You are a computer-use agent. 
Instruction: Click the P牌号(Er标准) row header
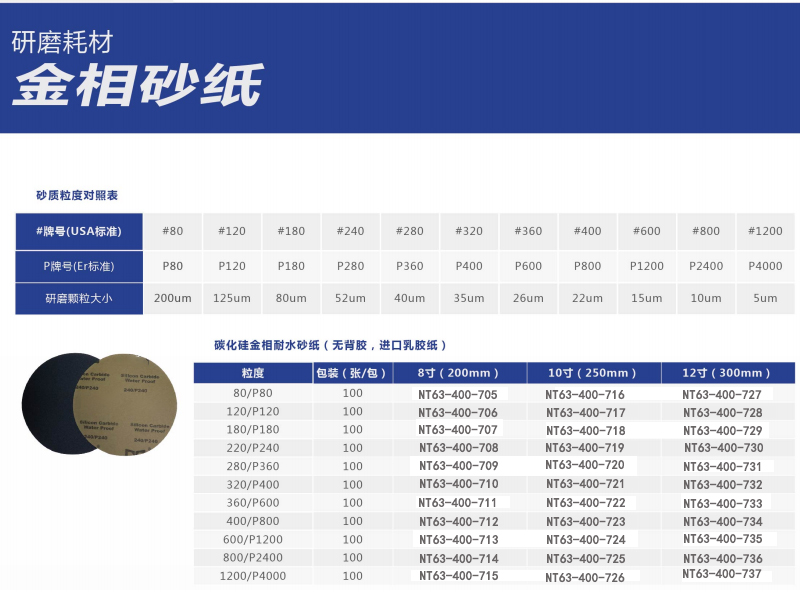click(79, 265)
